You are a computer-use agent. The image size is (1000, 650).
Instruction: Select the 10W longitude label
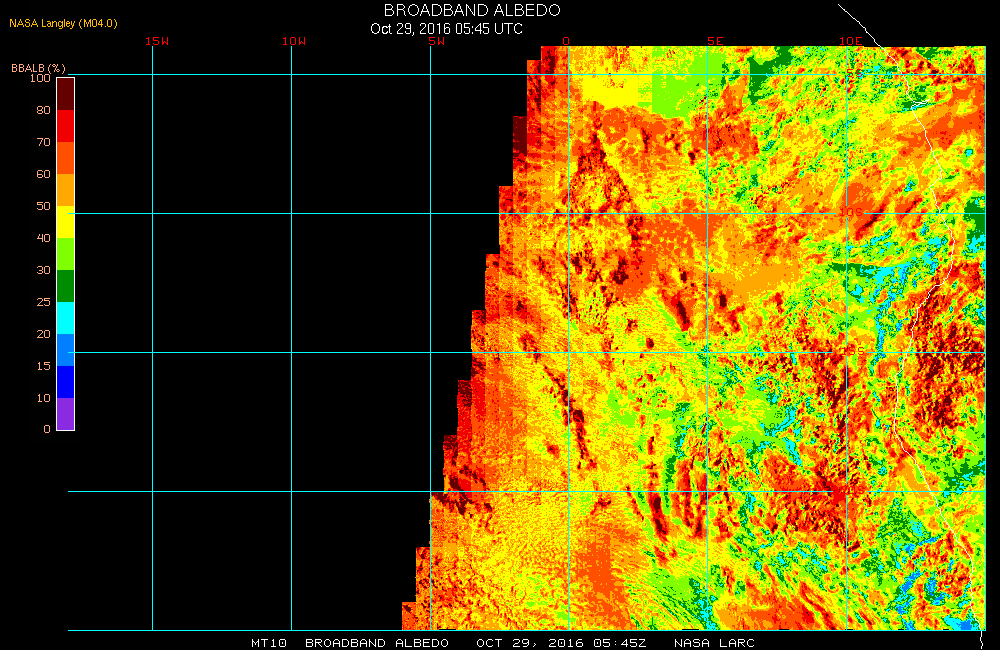click(x=294, y=41)
